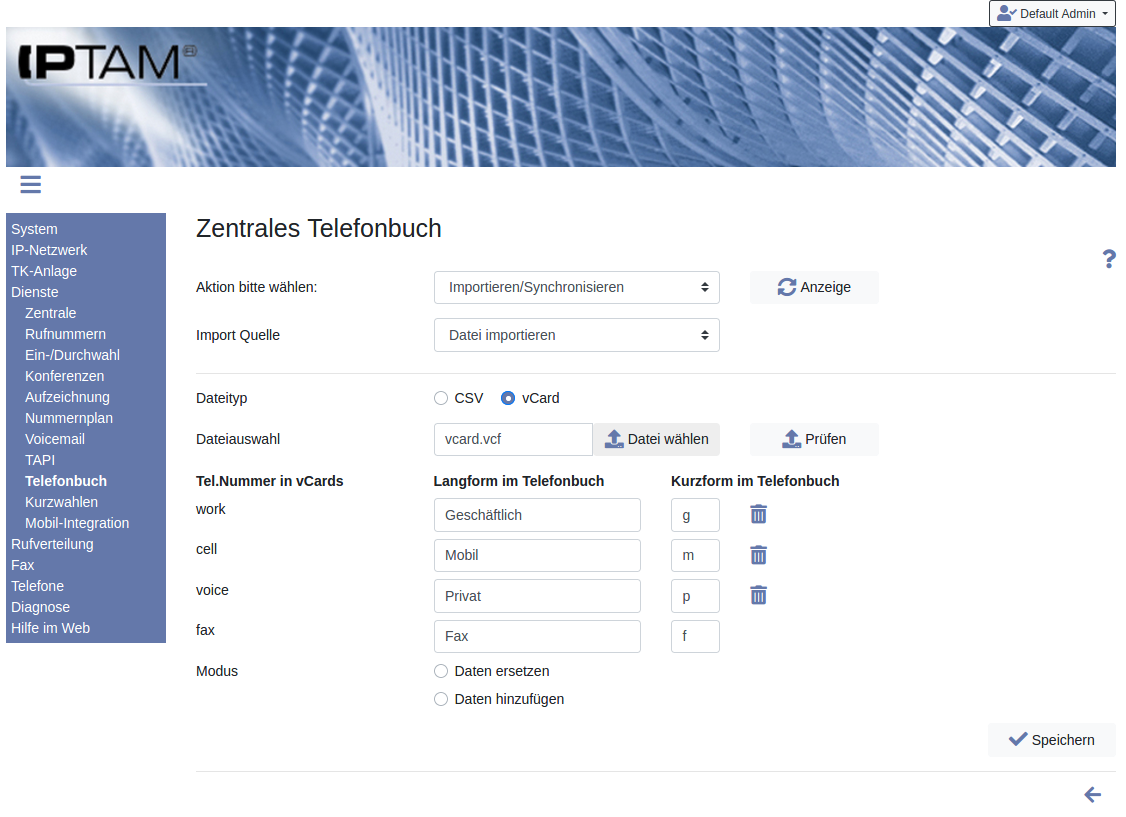Image resolution: width=1126 pixels, height=817 pixels.
Task: Go to Voicemail in the sidebar
Action: 55,439
